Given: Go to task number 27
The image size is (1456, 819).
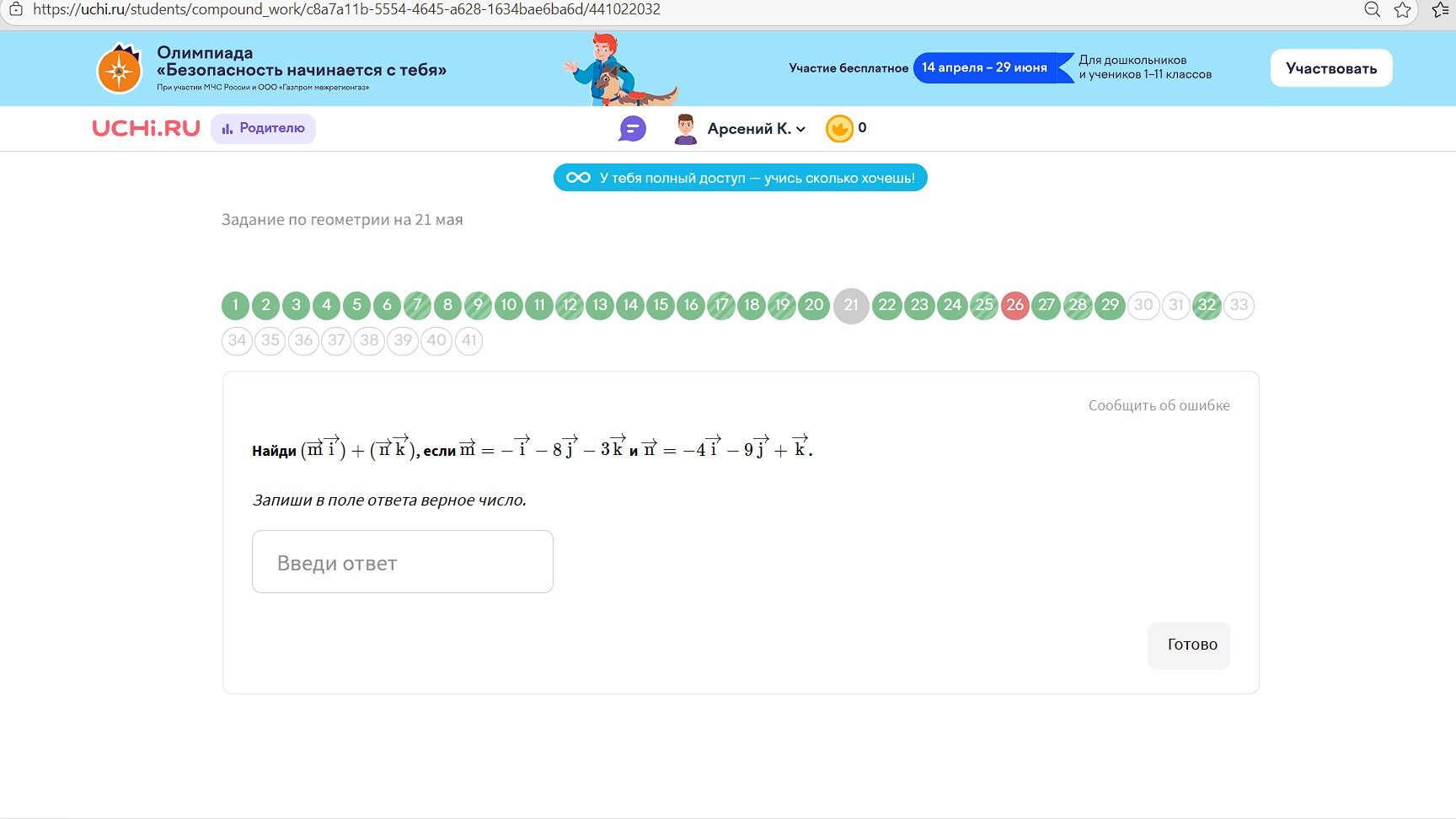Looking at the screenshot, I should coord(1046,305).
